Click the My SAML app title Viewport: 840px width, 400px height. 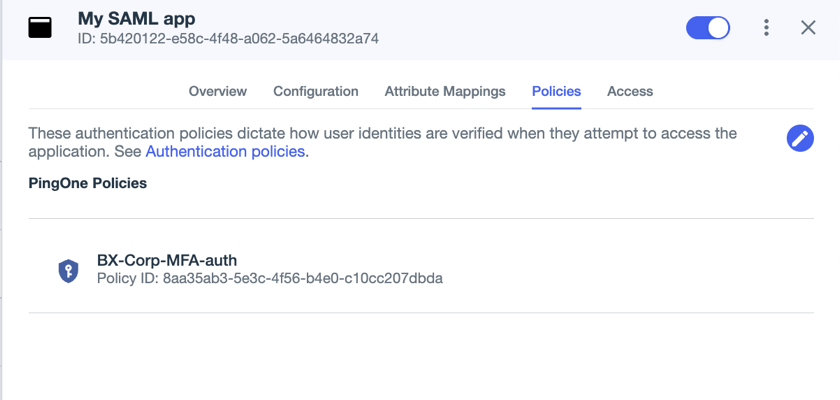(x=137, y=19)
